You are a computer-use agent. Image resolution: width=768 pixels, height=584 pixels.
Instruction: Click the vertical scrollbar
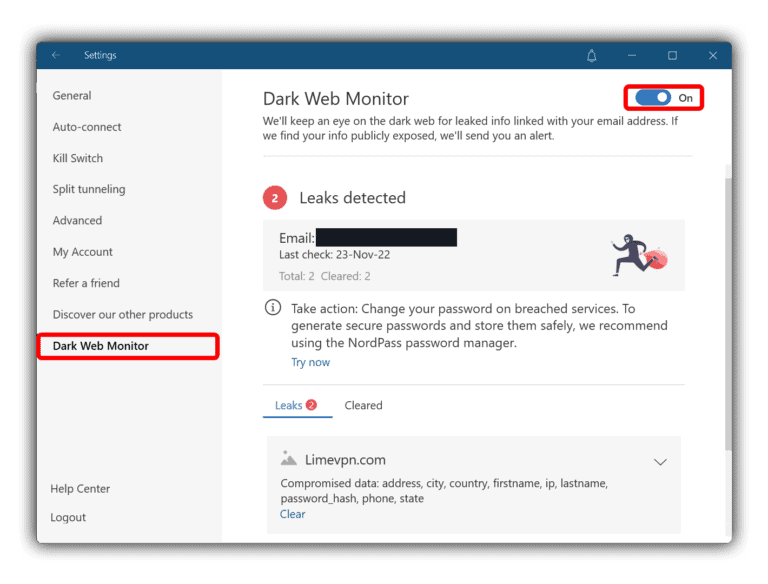(728, 314)
